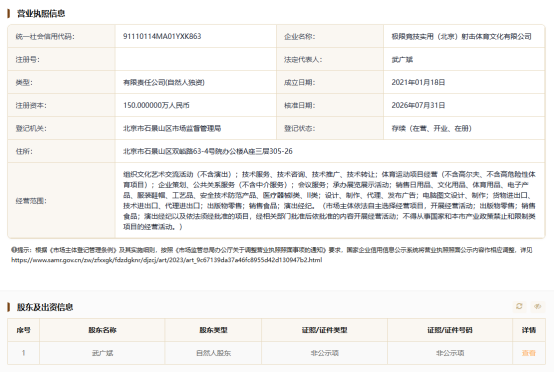Click the 股东类型 column header

(213, 330)
